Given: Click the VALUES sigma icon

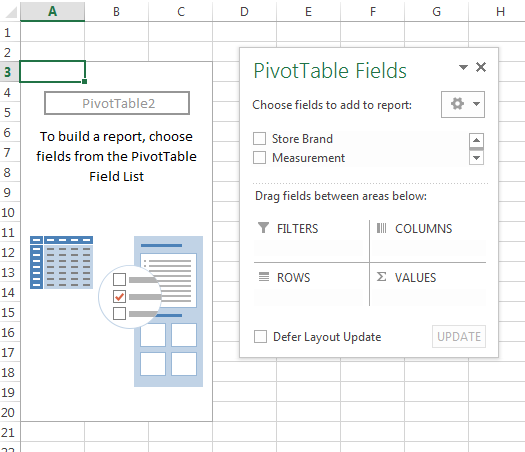Looking at the screenshot, I should click(381, 277).
